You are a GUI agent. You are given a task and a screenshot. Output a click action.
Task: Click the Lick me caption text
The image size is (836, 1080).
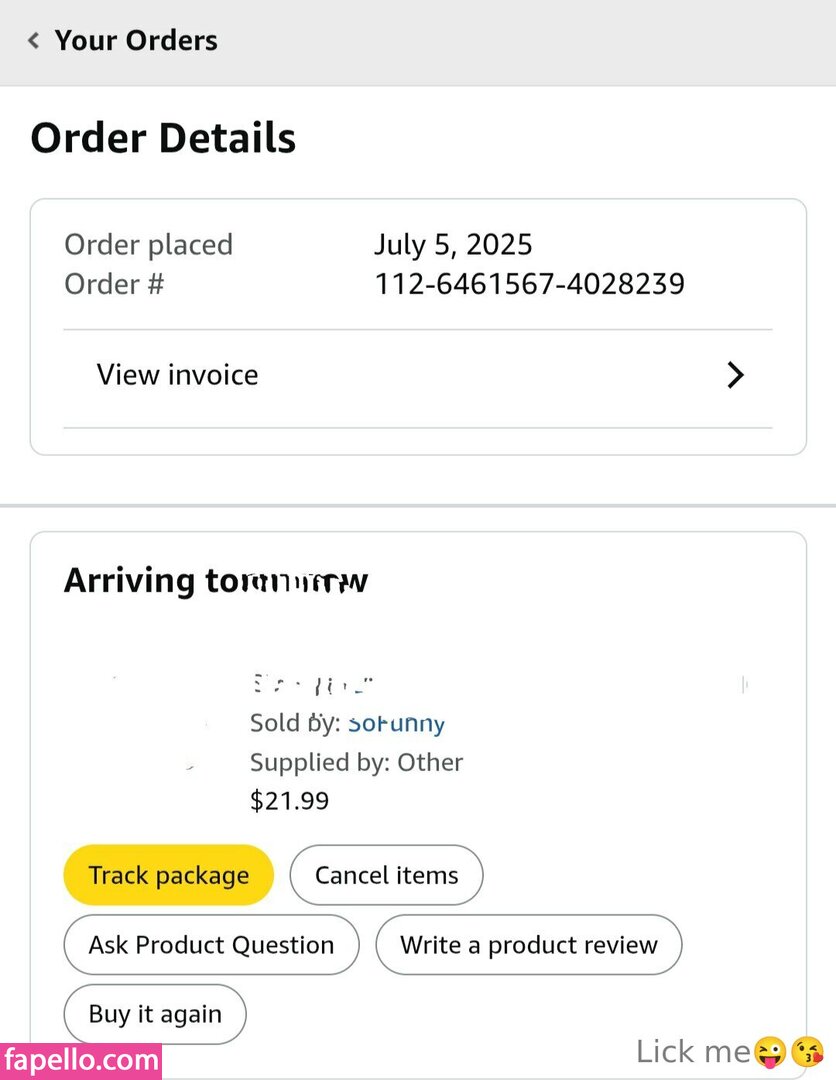pos(693,1051)
